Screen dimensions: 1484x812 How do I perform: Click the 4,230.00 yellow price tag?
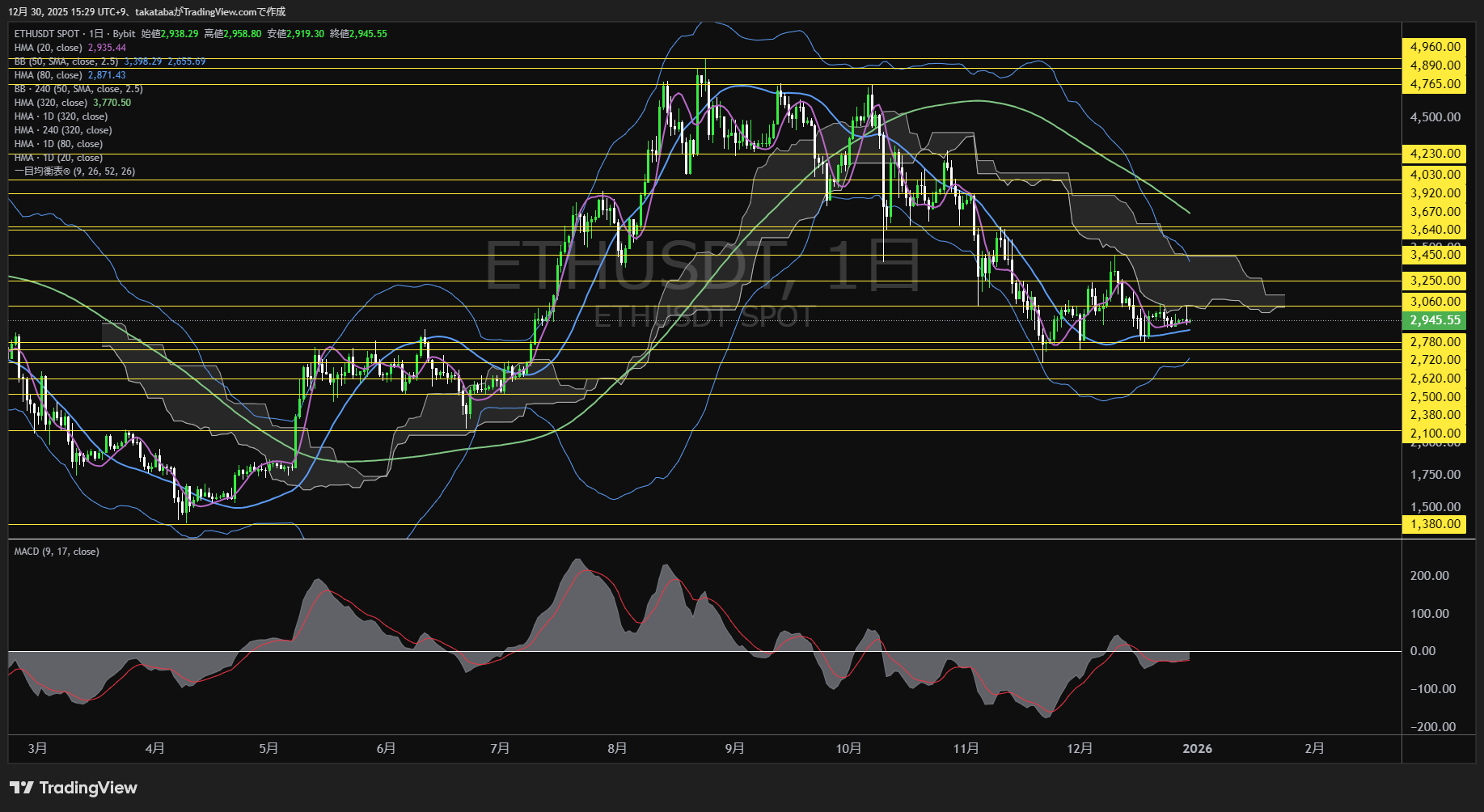pyautogui.click(x=1434, y=154)
